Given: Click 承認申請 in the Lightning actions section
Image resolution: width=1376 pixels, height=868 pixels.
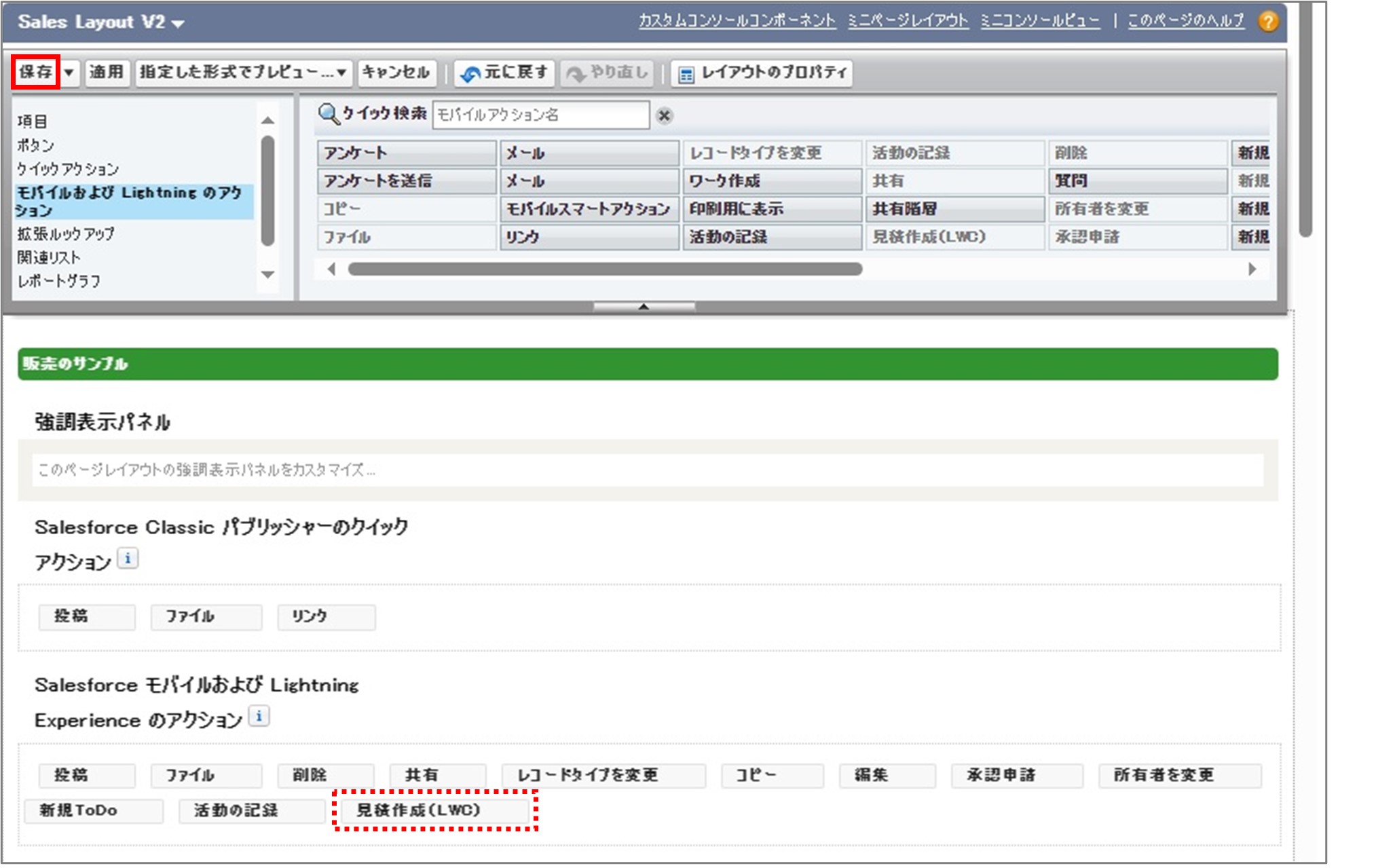Looking at the screenshot, I should click(x=1017, y=775).
